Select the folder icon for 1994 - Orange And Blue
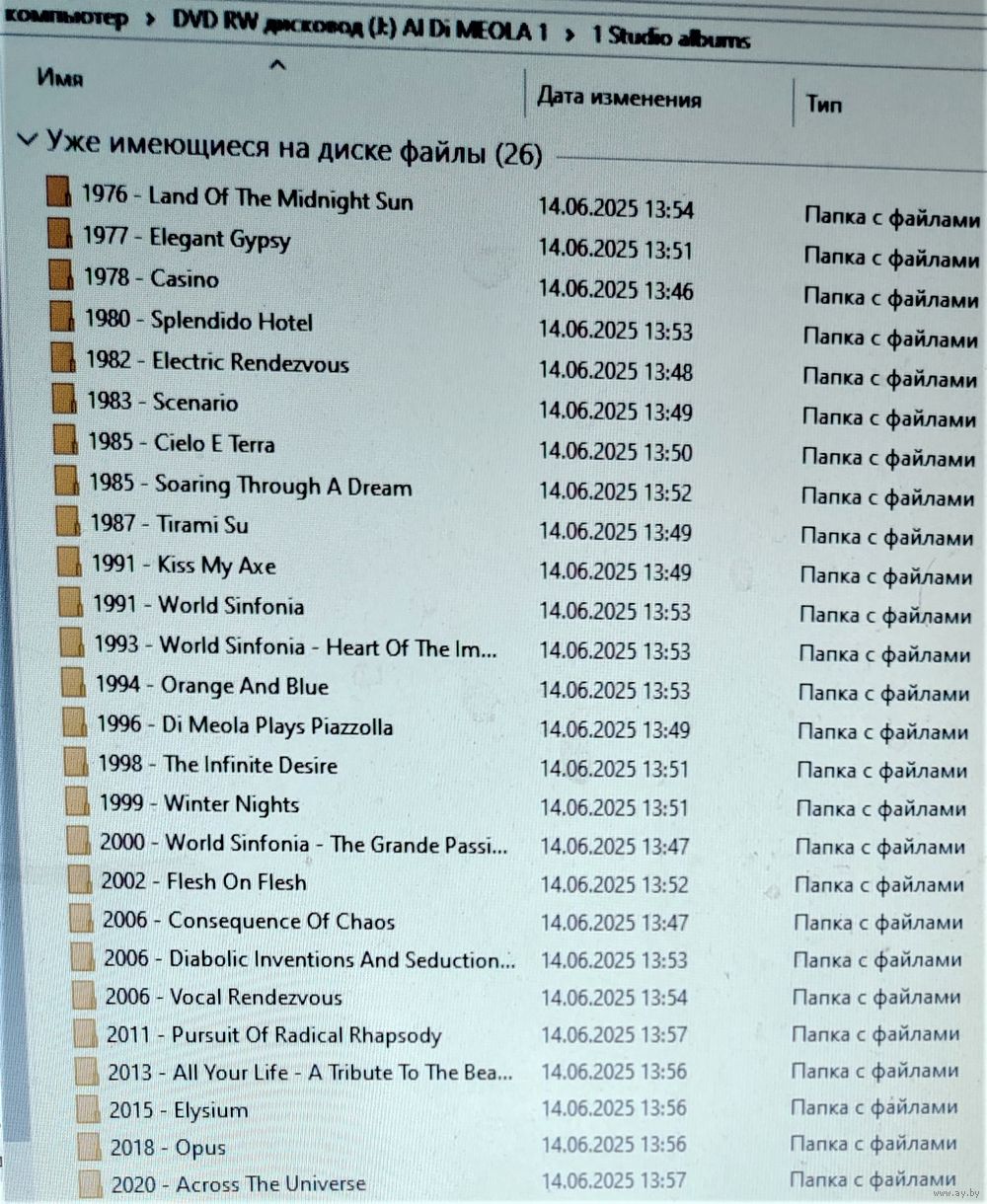This screenshot has height=1204, width=987. (x=73, y=683)
